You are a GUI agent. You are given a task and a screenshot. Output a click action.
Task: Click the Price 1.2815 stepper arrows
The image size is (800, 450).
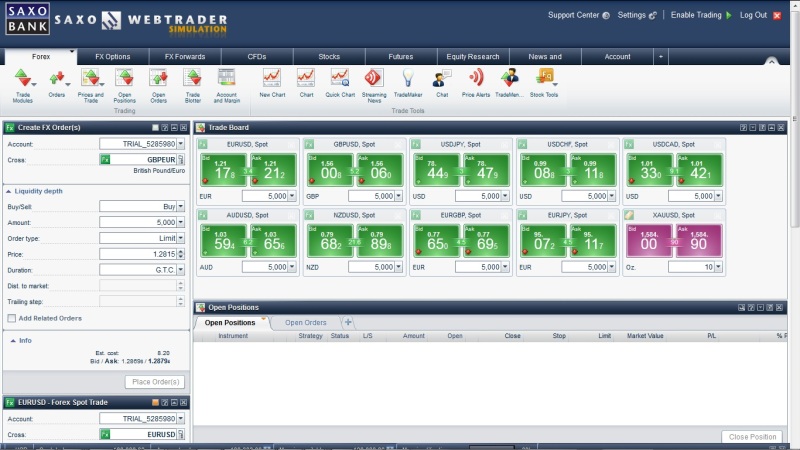click(181, 254)
